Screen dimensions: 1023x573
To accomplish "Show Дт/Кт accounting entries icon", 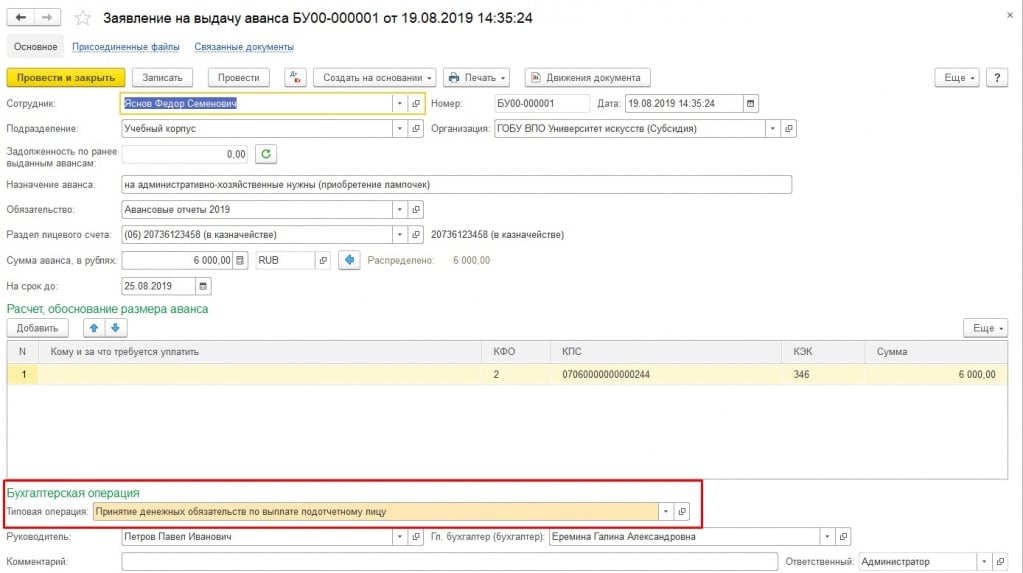I will pos(295,78).
